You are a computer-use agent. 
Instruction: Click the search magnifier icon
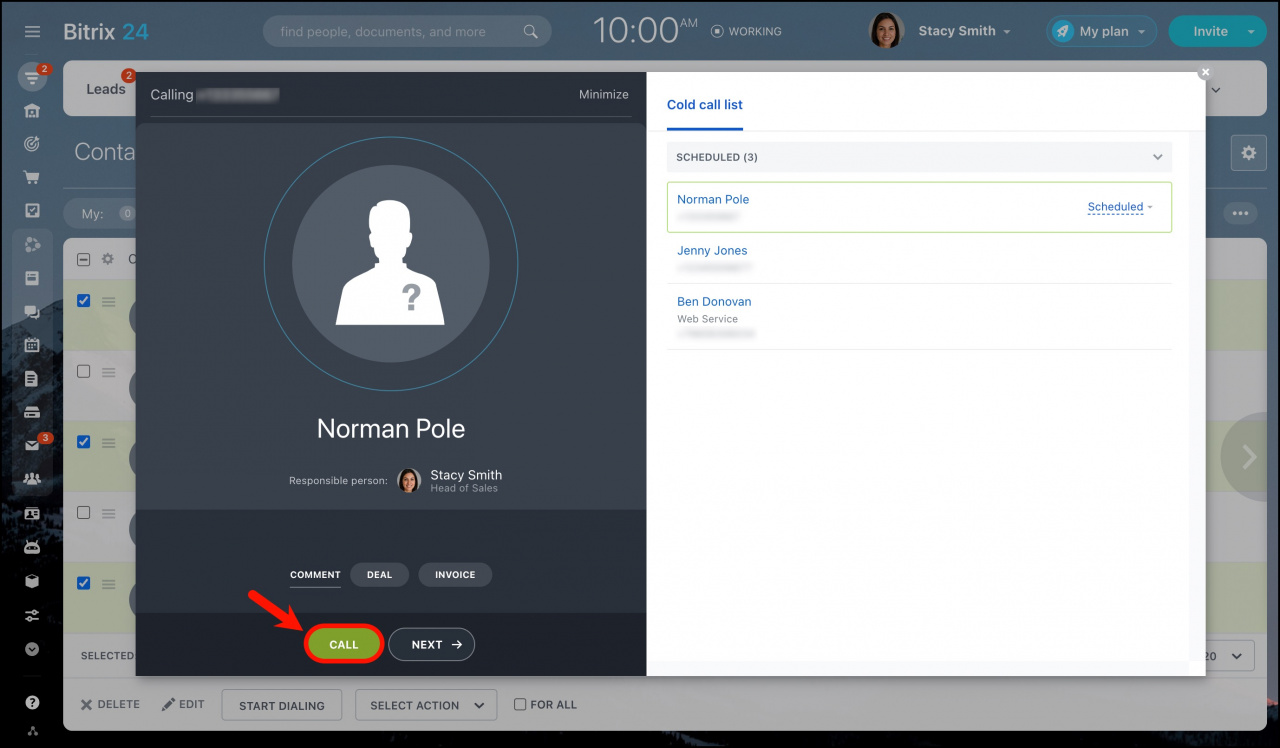click(531, 32)
